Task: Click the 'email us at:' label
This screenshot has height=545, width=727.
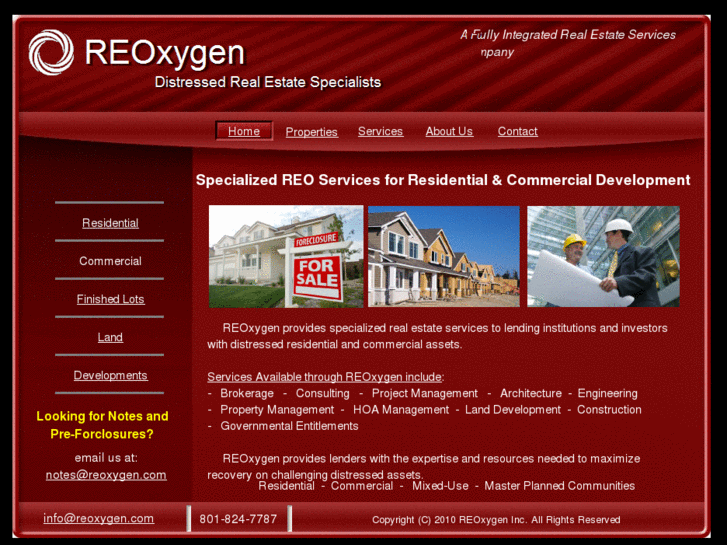Action: (106, 458)
